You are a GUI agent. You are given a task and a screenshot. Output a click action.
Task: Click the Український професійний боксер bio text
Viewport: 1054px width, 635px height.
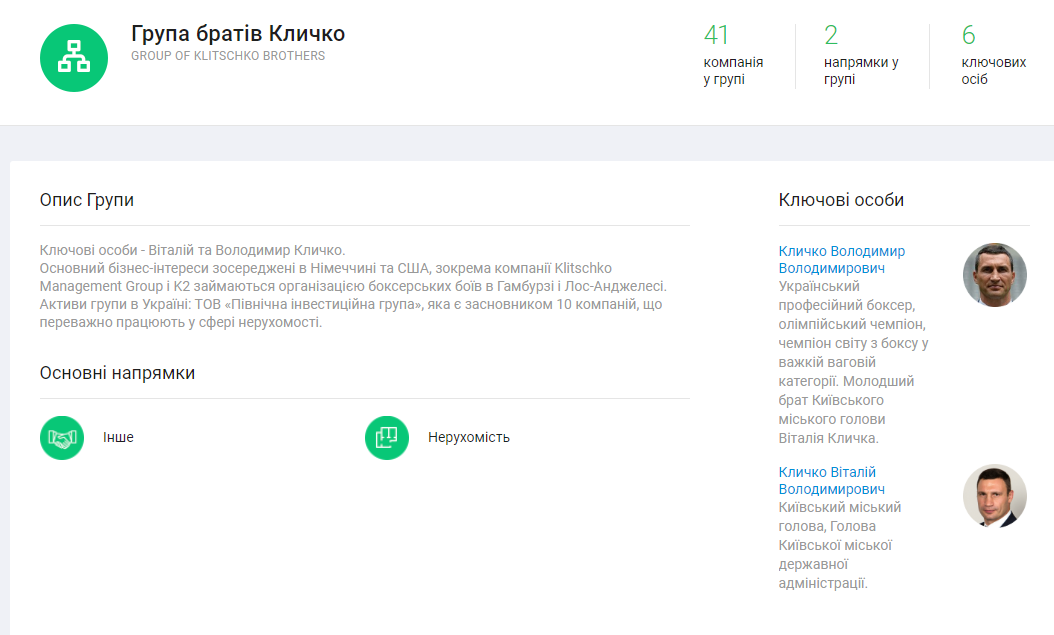tap(850, 362)
